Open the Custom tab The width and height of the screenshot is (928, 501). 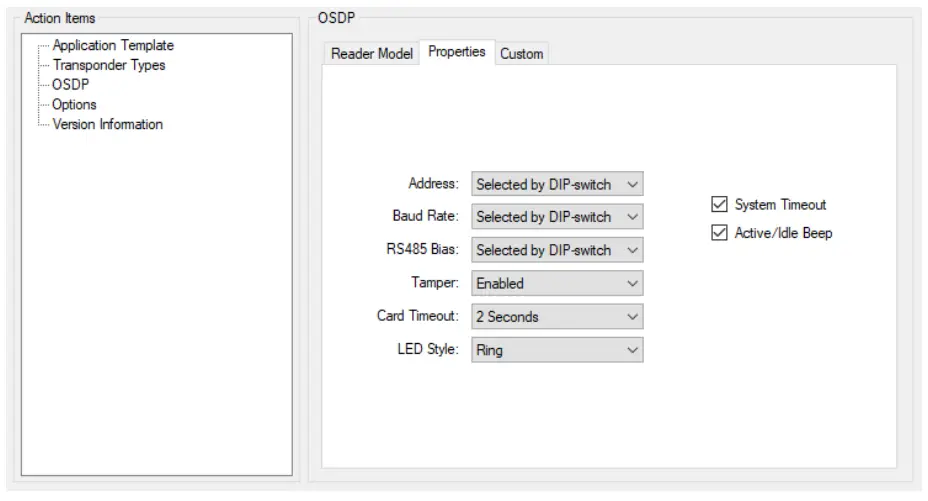(x=522, y=54)
